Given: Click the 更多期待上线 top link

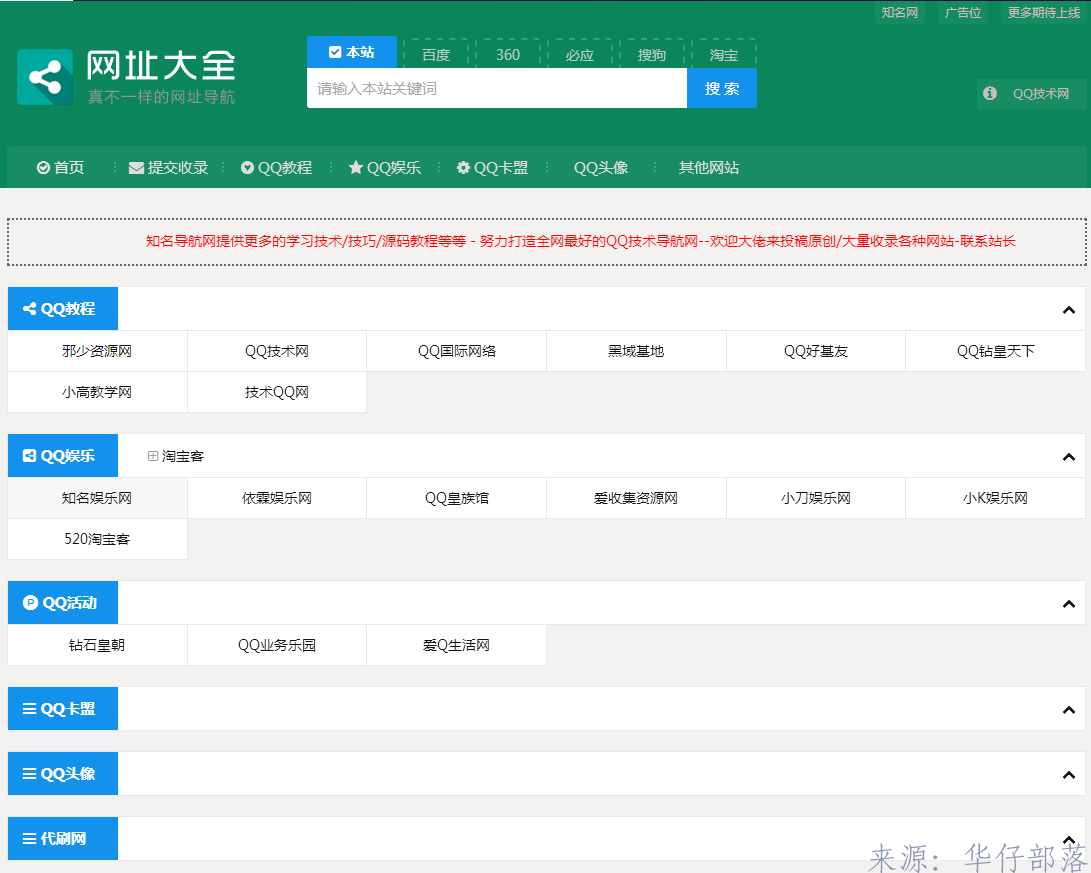Looking at the screenshot, I should [1044, 13].
